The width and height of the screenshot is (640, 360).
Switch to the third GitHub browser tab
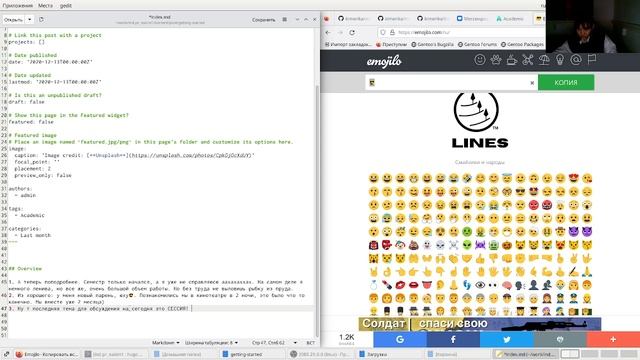click(x=432, y=18)
